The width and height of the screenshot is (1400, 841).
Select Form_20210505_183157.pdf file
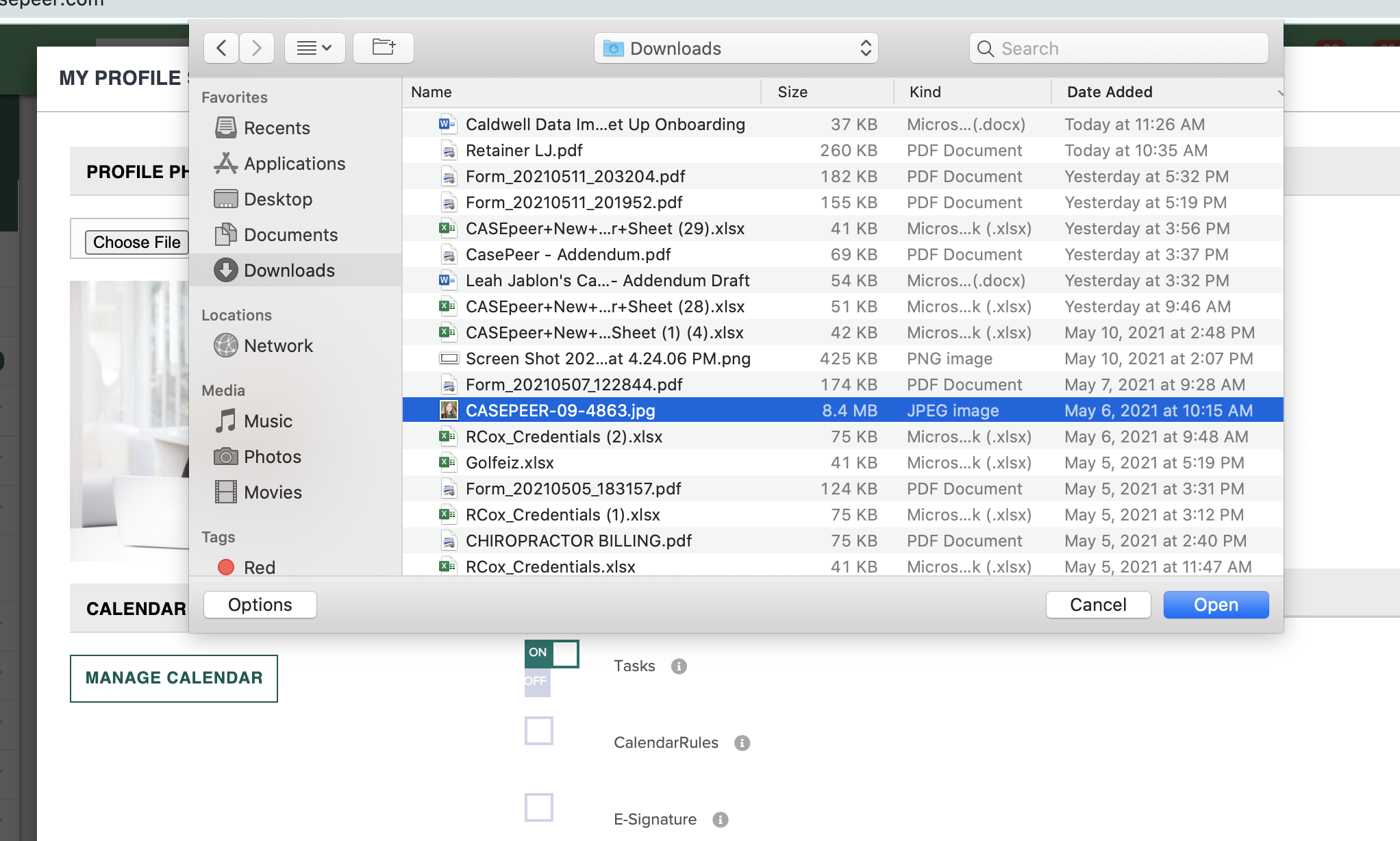842,488
